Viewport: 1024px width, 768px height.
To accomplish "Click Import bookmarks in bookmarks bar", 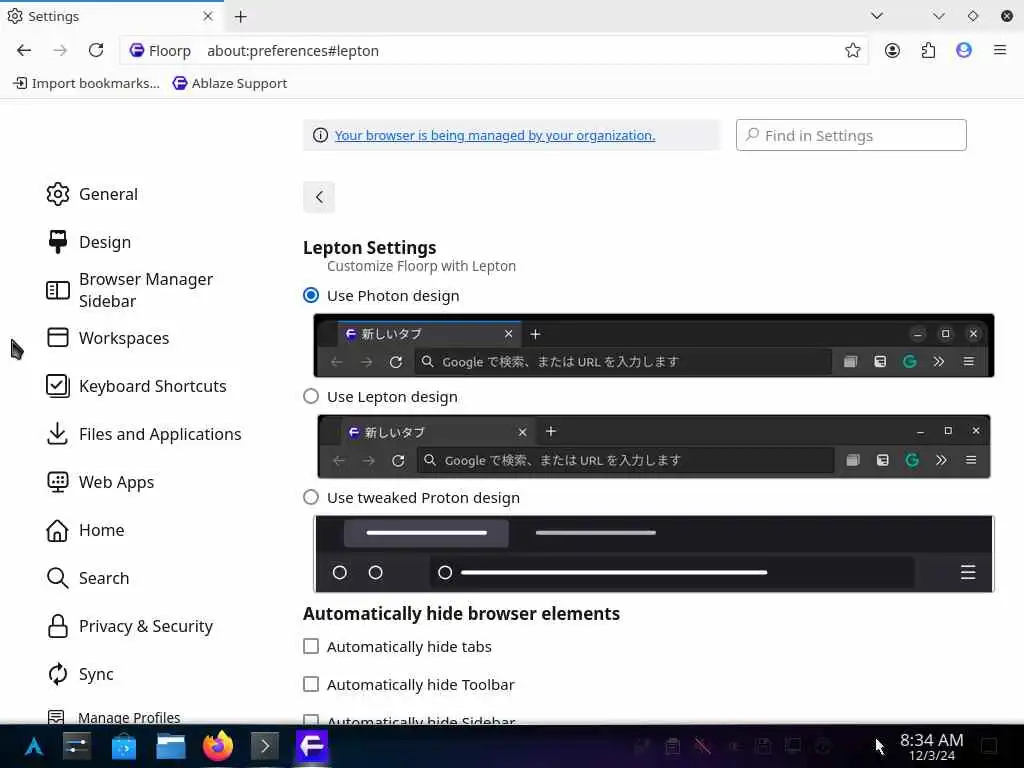I will pos(86,83).
